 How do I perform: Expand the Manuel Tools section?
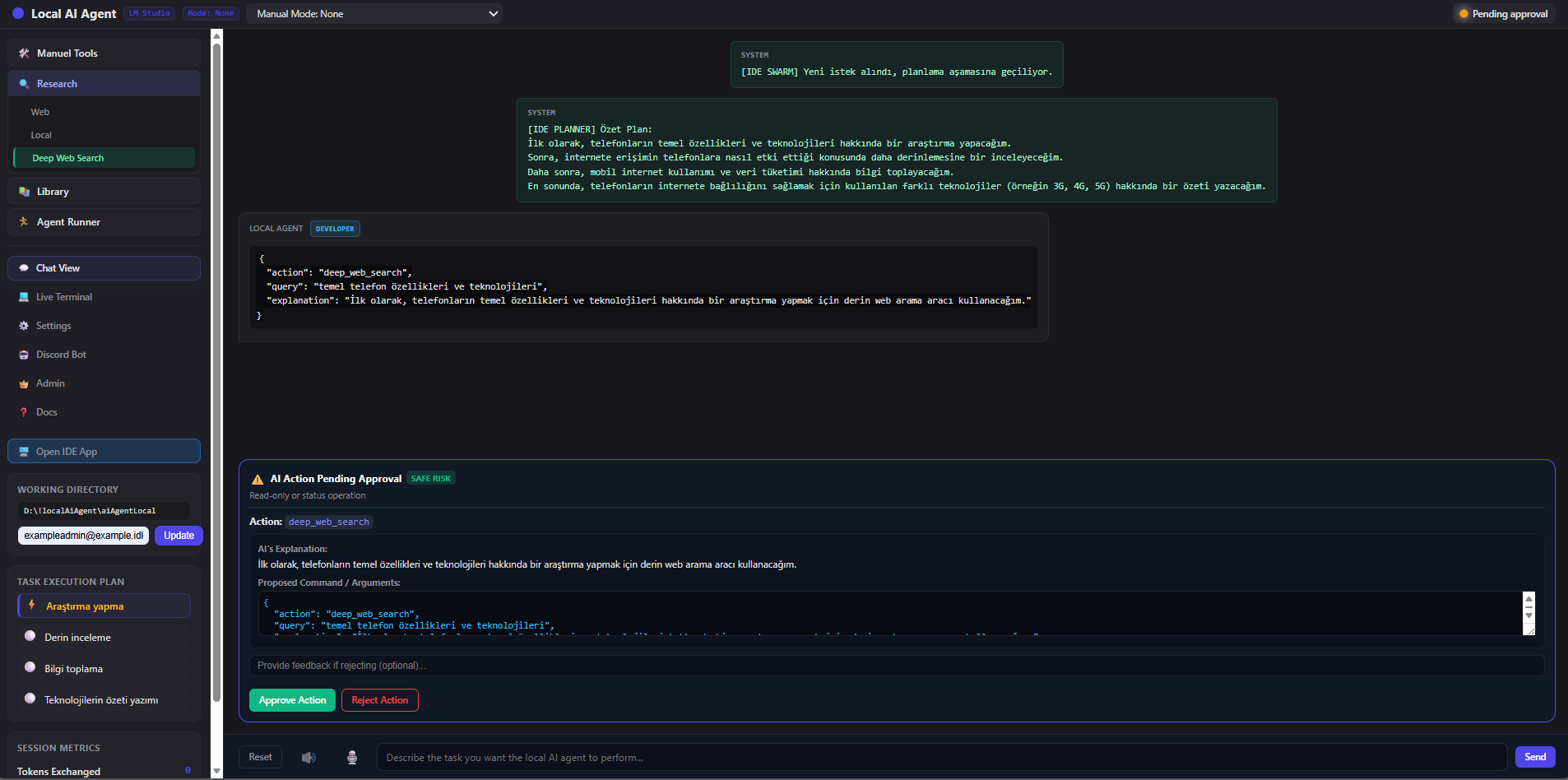click(104, 53)
